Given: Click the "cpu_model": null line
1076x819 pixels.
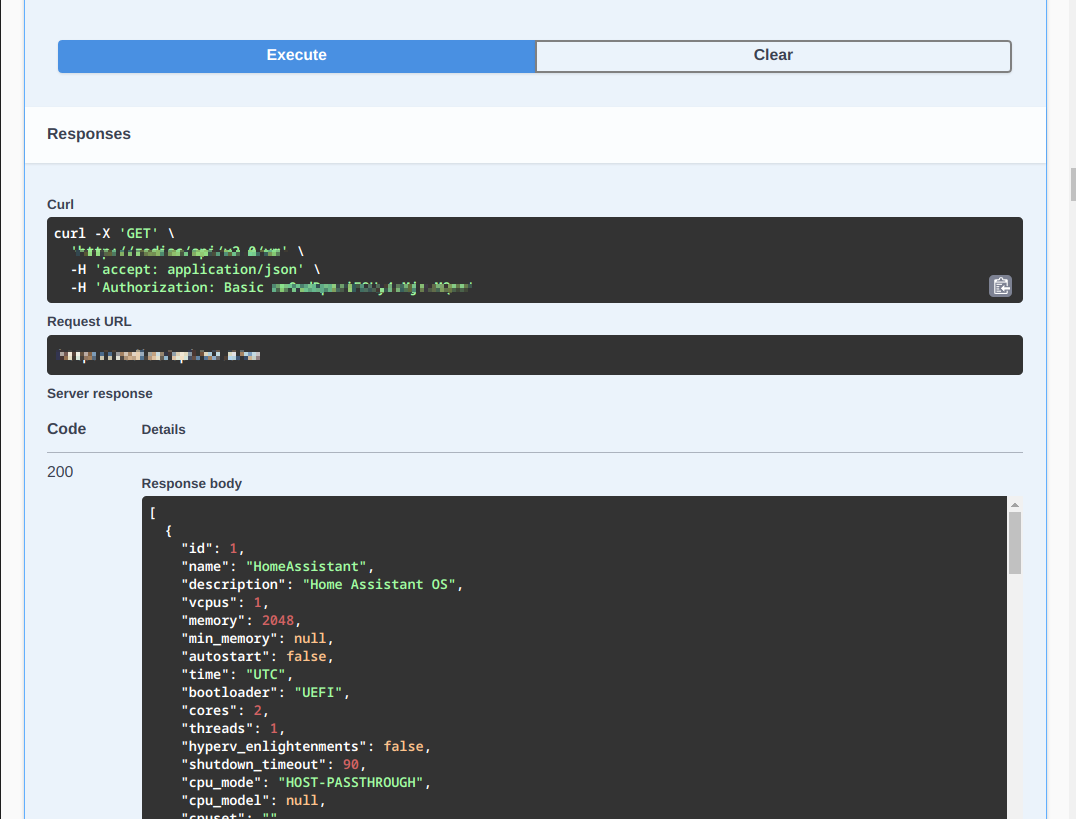Looking at the screenshot, I should coord(253,800).
